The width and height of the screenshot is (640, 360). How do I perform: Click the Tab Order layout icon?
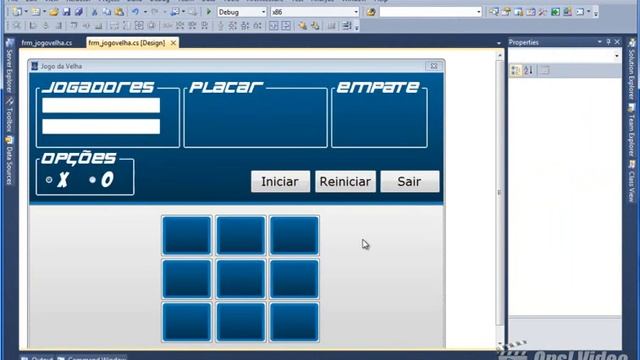pos(347,26)
